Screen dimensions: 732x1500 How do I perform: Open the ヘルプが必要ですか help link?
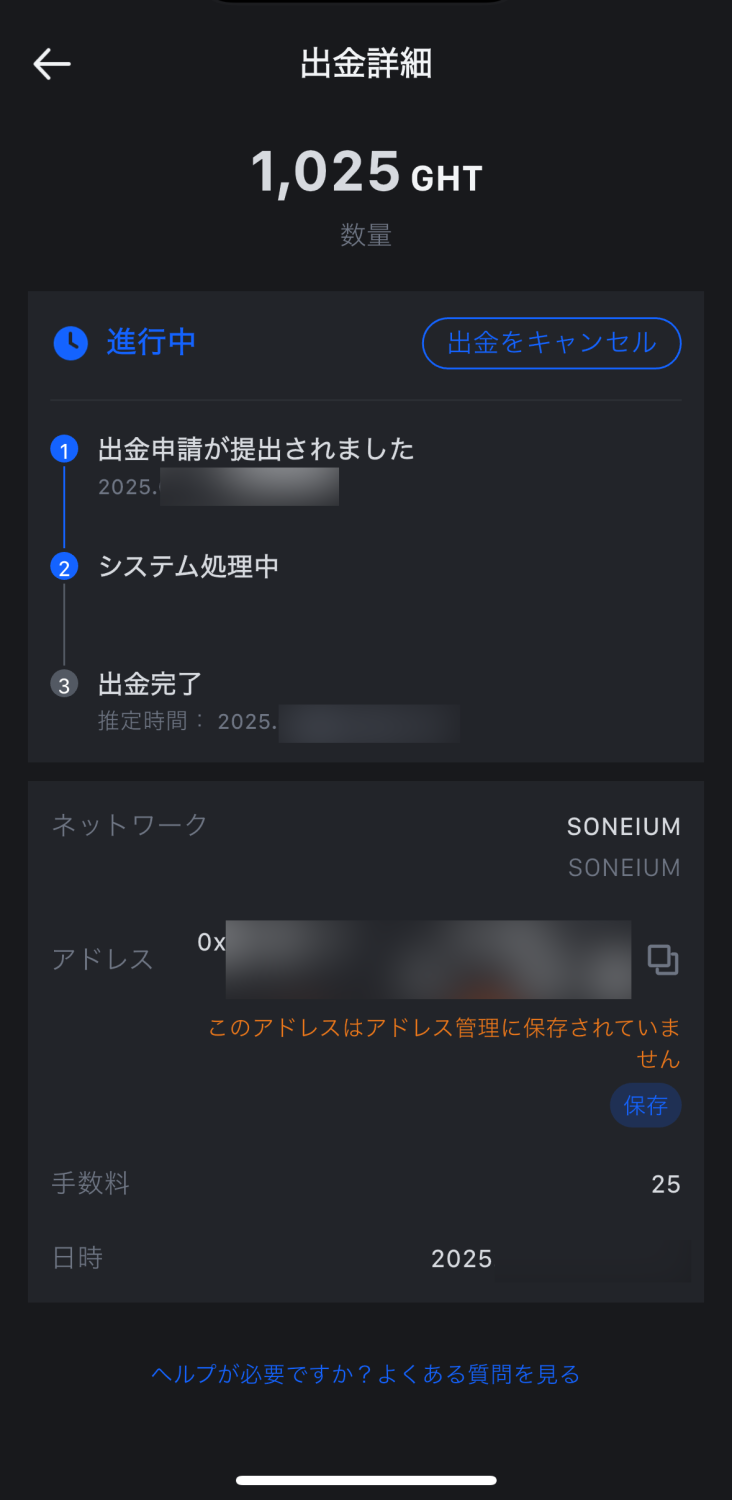coord(366,1374)
